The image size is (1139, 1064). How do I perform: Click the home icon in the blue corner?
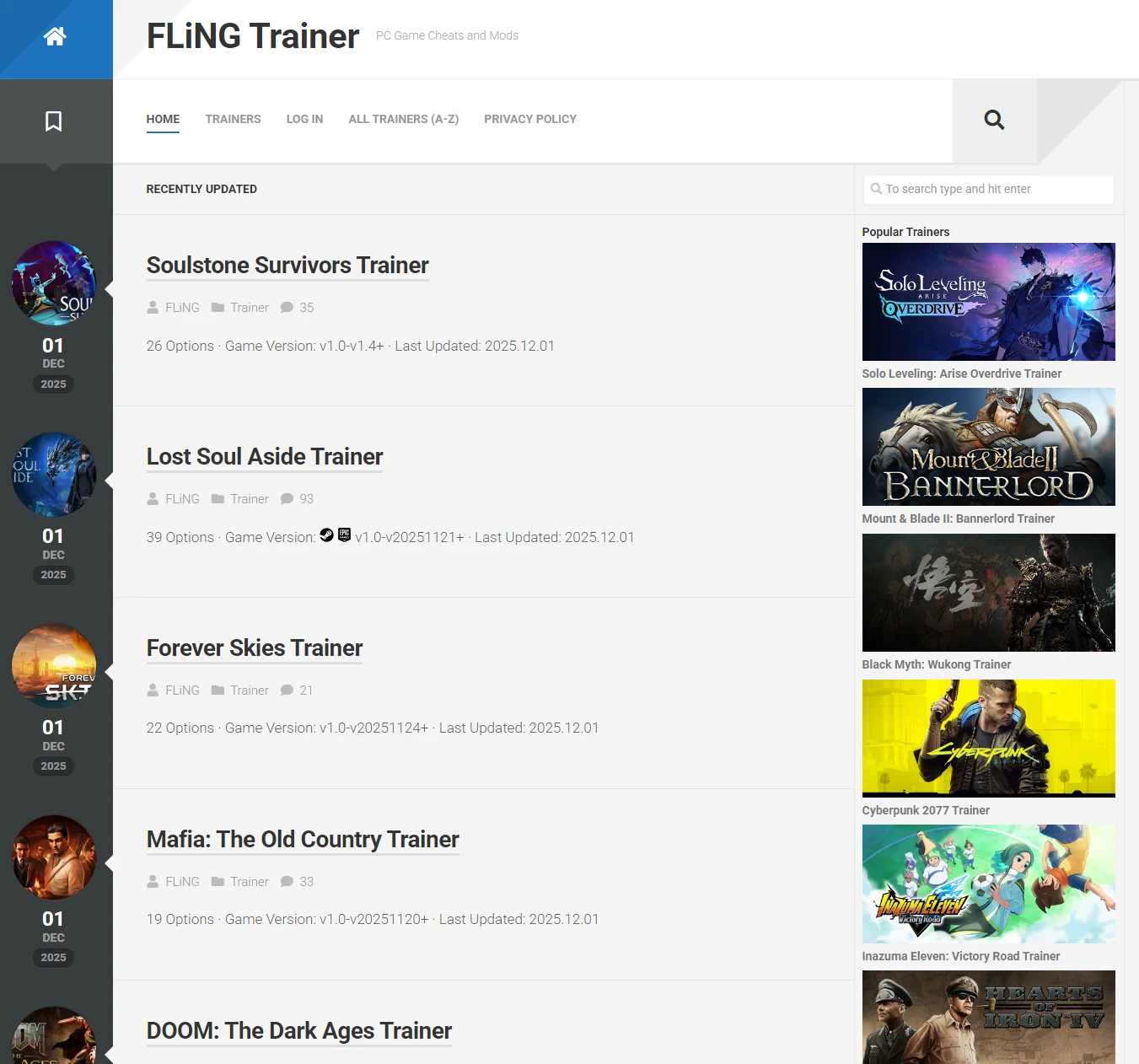[x=55, y=36]
